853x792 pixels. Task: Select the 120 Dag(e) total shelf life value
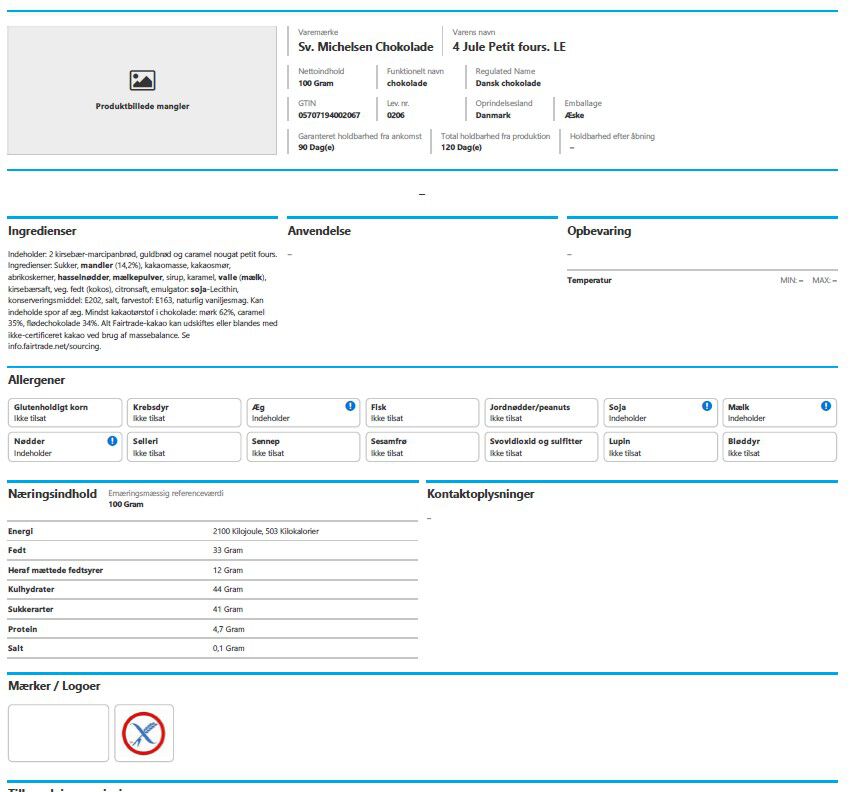[461, 147]
